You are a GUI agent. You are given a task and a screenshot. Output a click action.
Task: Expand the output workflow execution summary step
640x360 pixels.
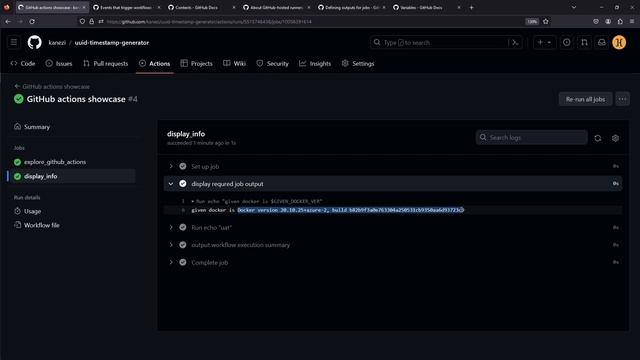(393, 245)
